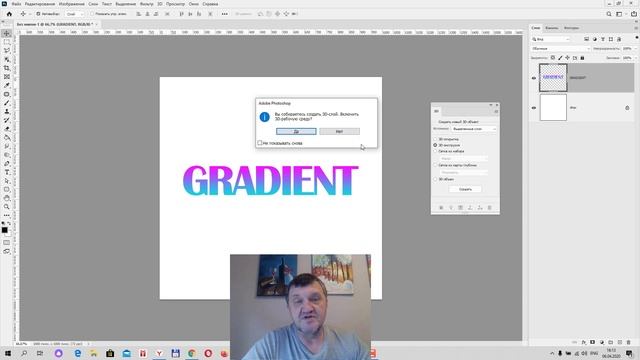The height and width of the screenshot is (360, 640).
Task: Click the white background layer thumbnail
Action: [x=553, y=107]
